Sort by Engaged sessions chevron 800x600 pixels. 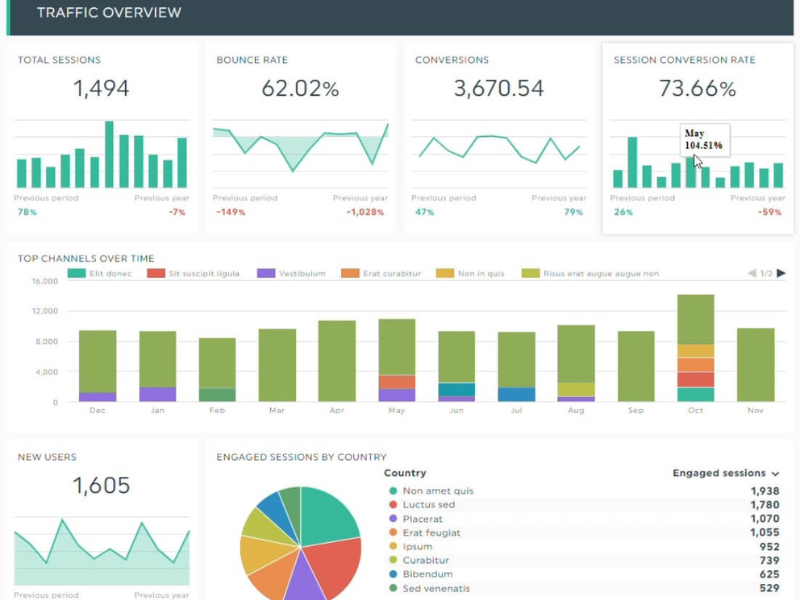coord(774,473)
